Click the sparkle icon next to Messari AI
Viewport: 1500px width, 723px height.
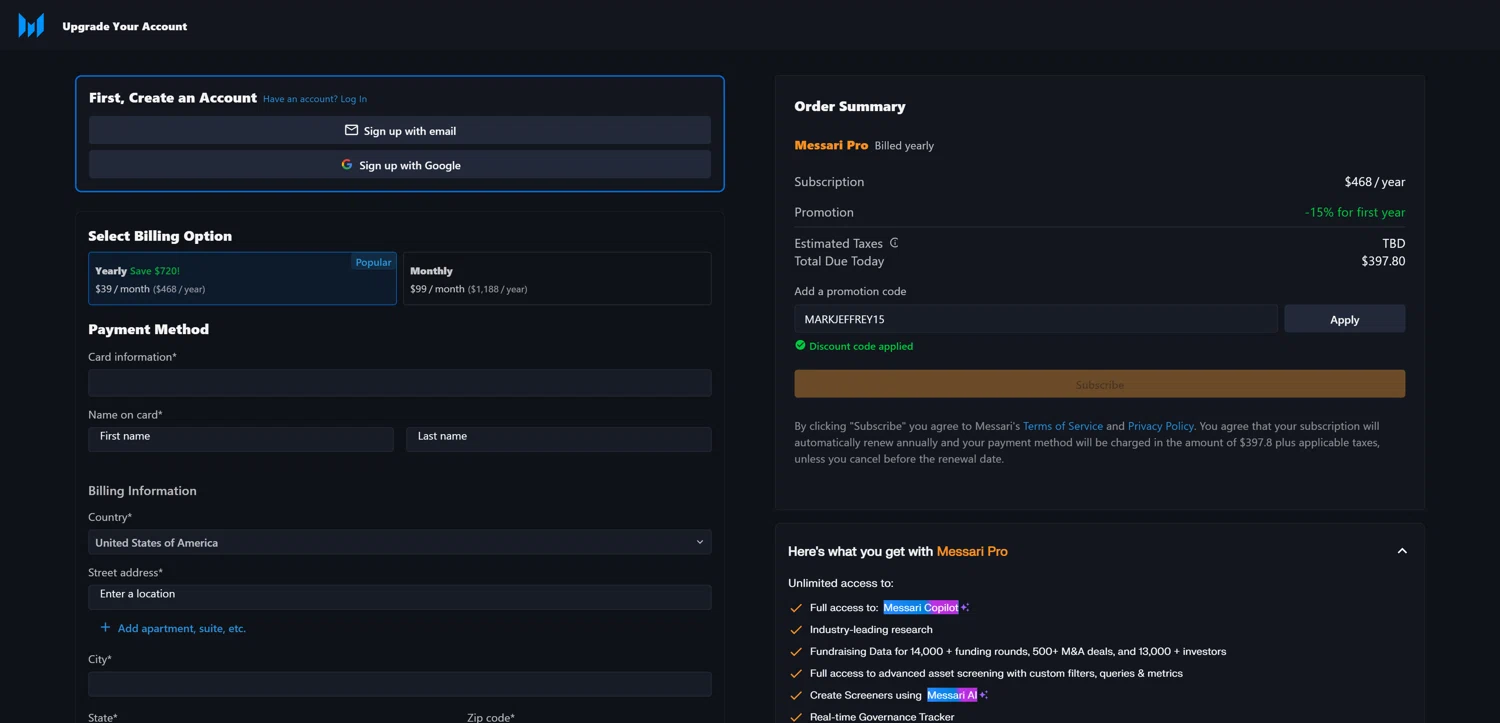click(x=983, y=695)
